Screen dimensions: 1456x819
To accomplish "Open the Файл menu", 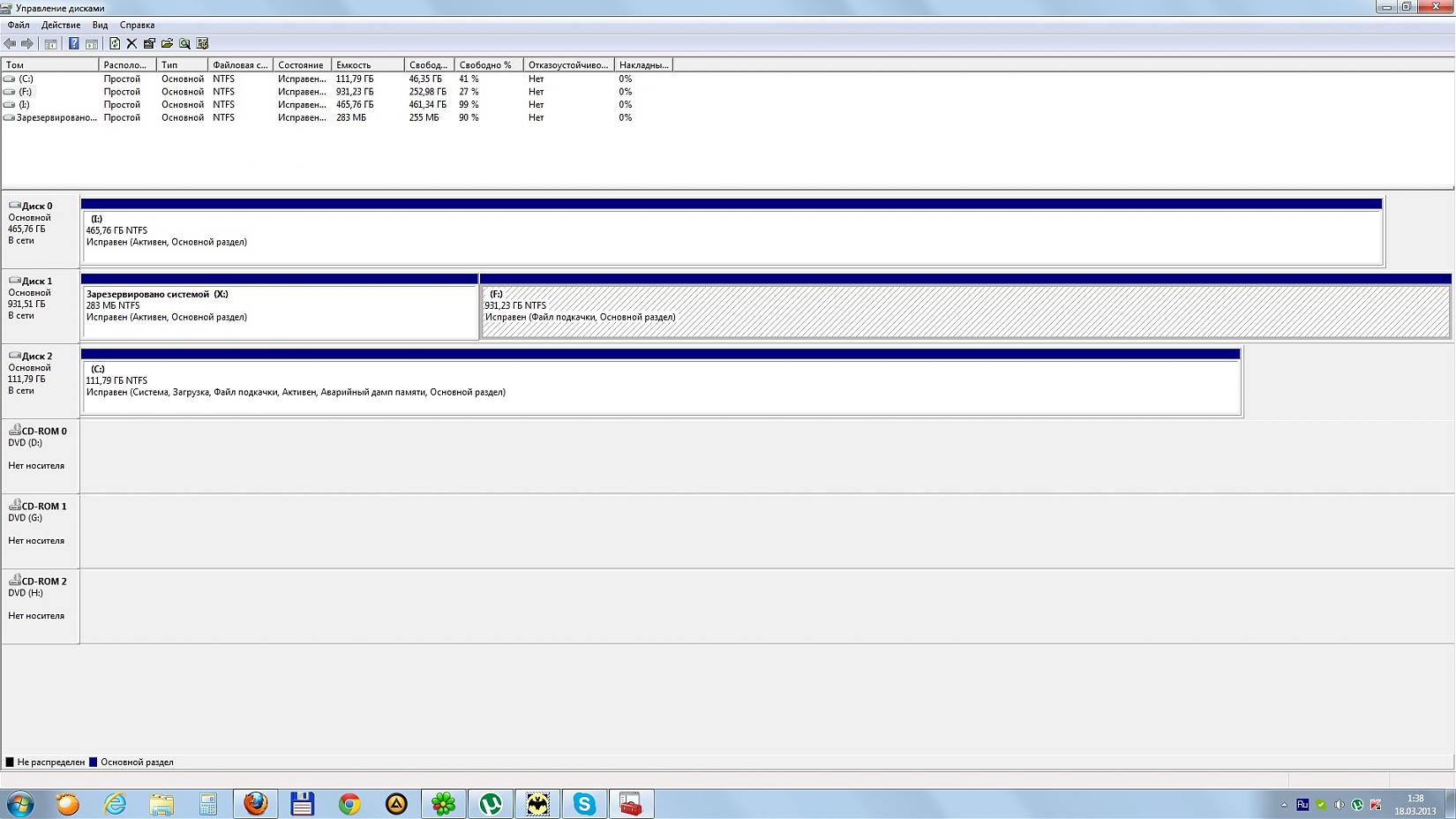I will point(19,25).
